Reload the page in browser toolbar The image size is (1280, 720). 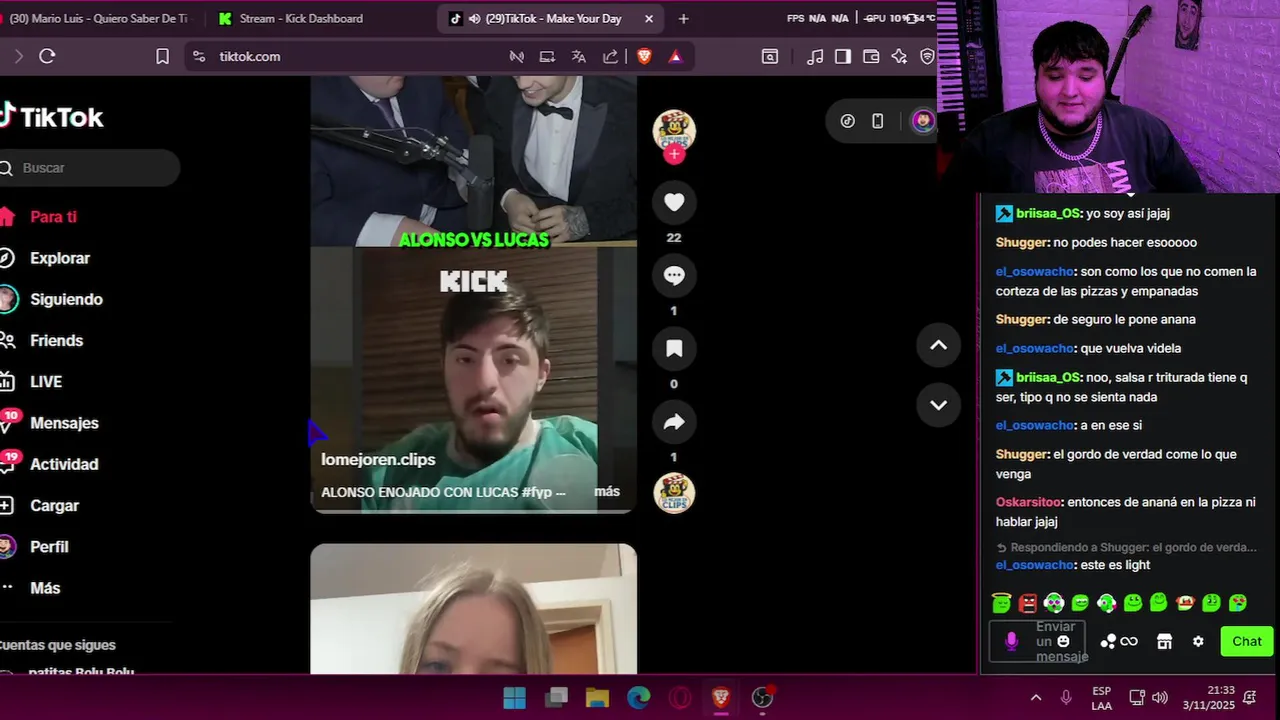47,57
